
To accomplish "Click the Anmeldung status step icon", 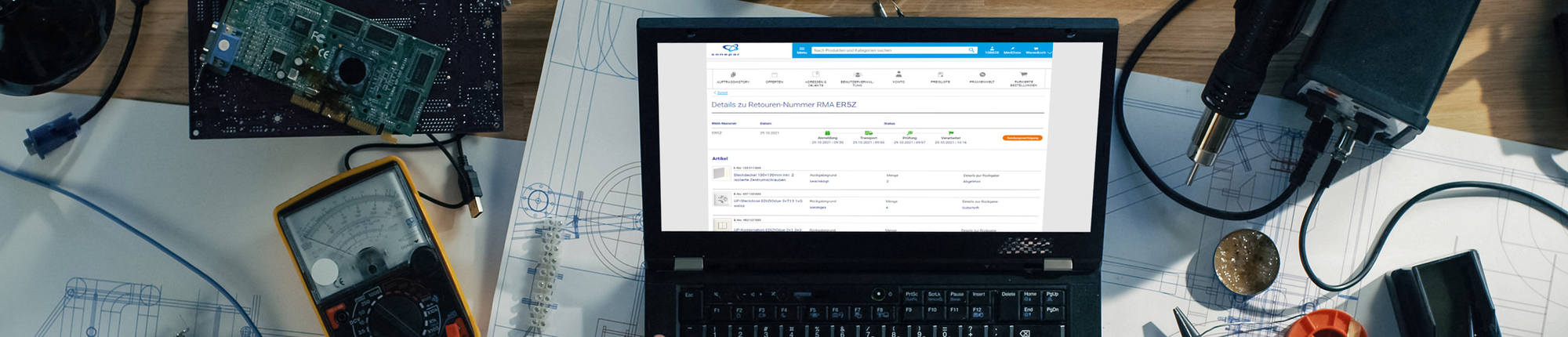I will [x=827, y=133].
